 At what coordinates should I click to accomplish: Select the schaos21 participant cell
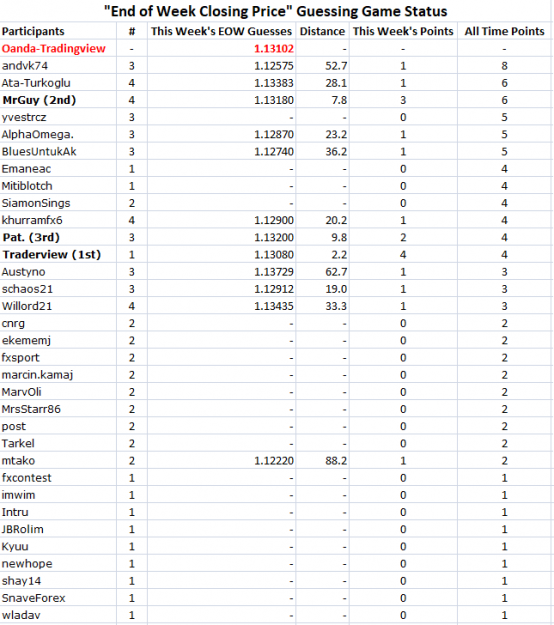pyautogui.click(x=27, y=289)
